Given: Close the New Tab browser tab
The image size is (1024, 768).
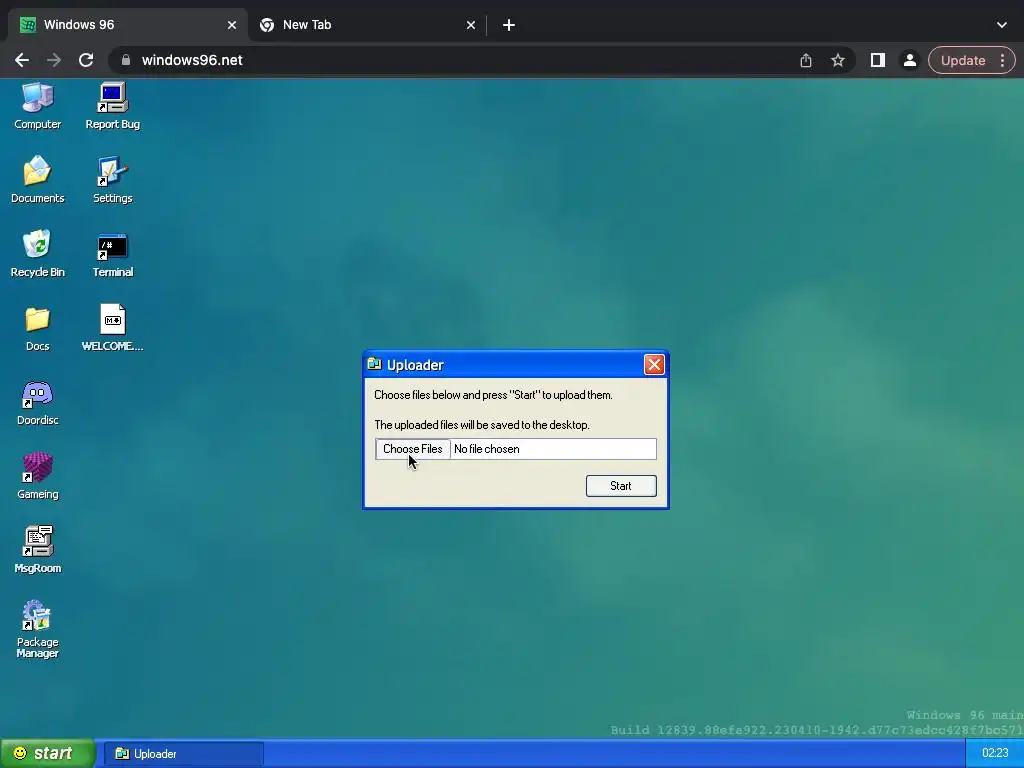Looking at the screenshot, I should [471, 25].
